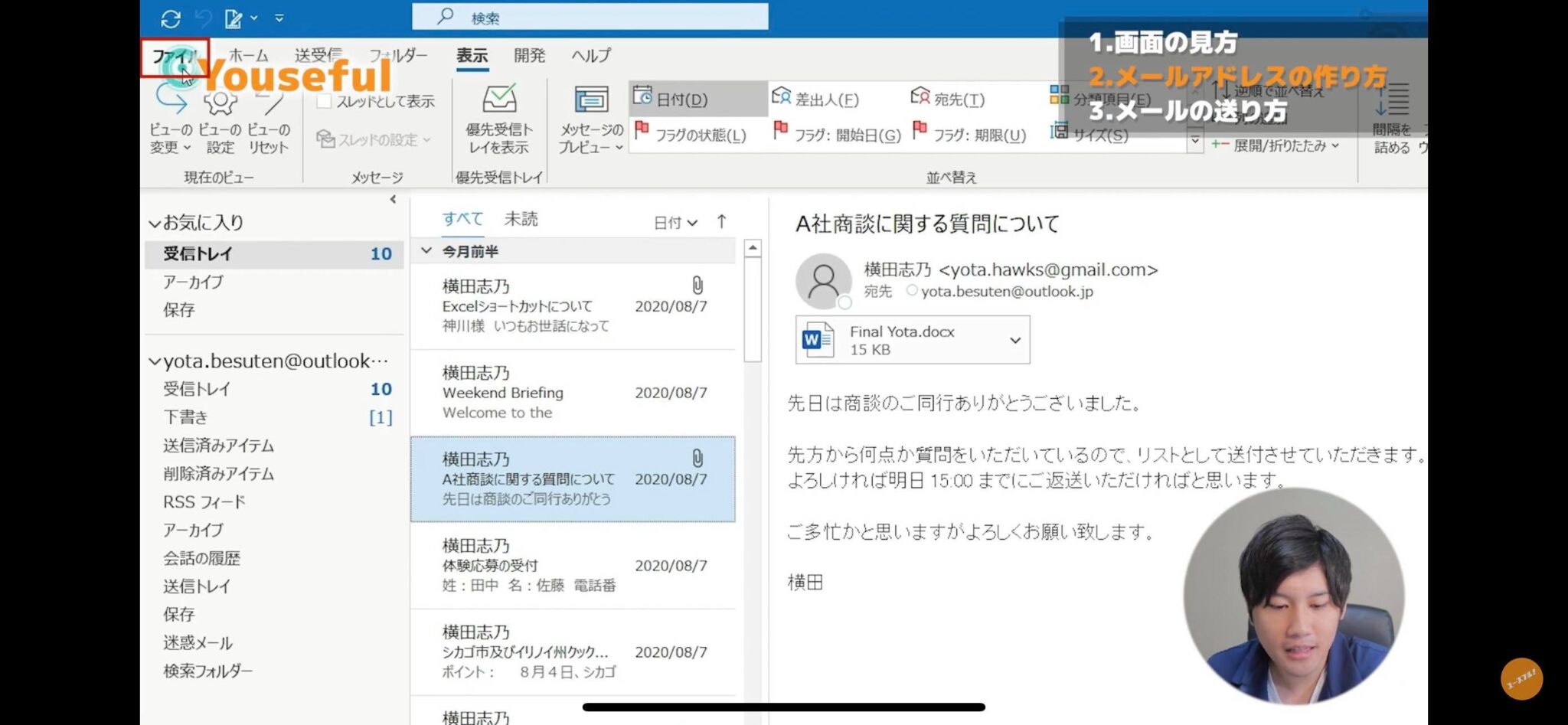Reverse sort order with the up arrow

click(722, 222)
